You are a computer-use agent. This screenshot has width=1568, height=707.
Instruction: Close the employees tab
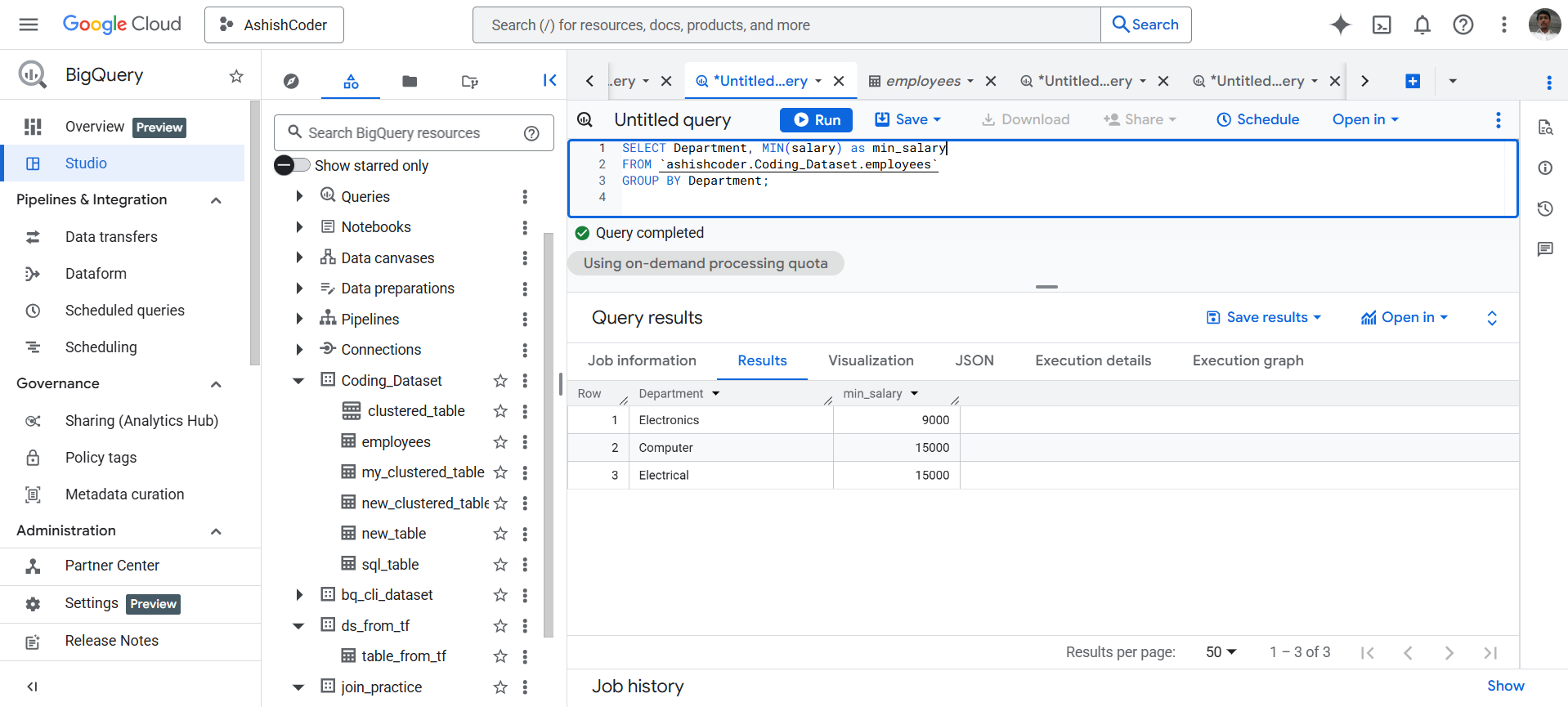991,81
